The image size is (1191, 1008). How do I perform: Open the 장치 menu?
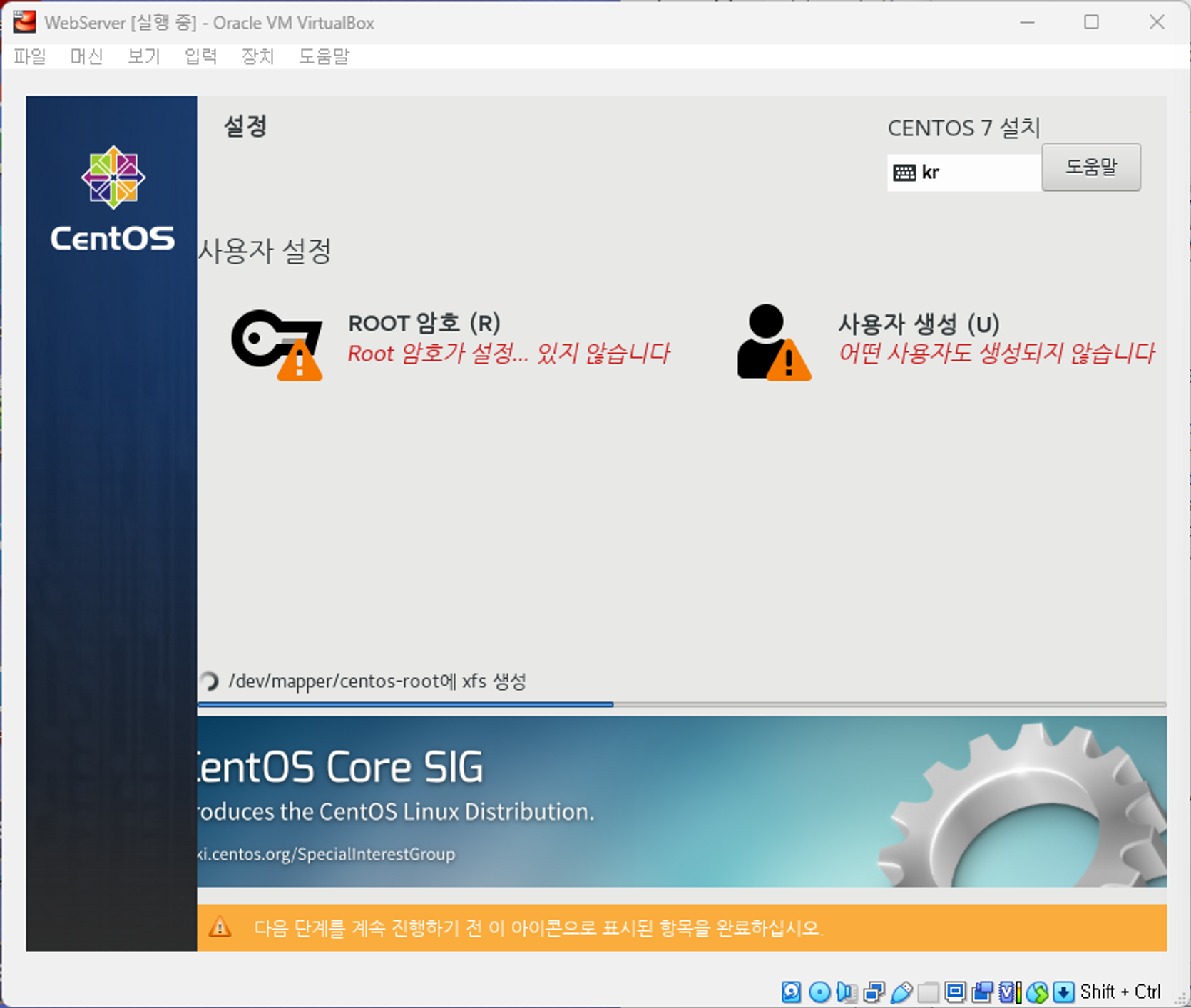[x=258, y=56]
